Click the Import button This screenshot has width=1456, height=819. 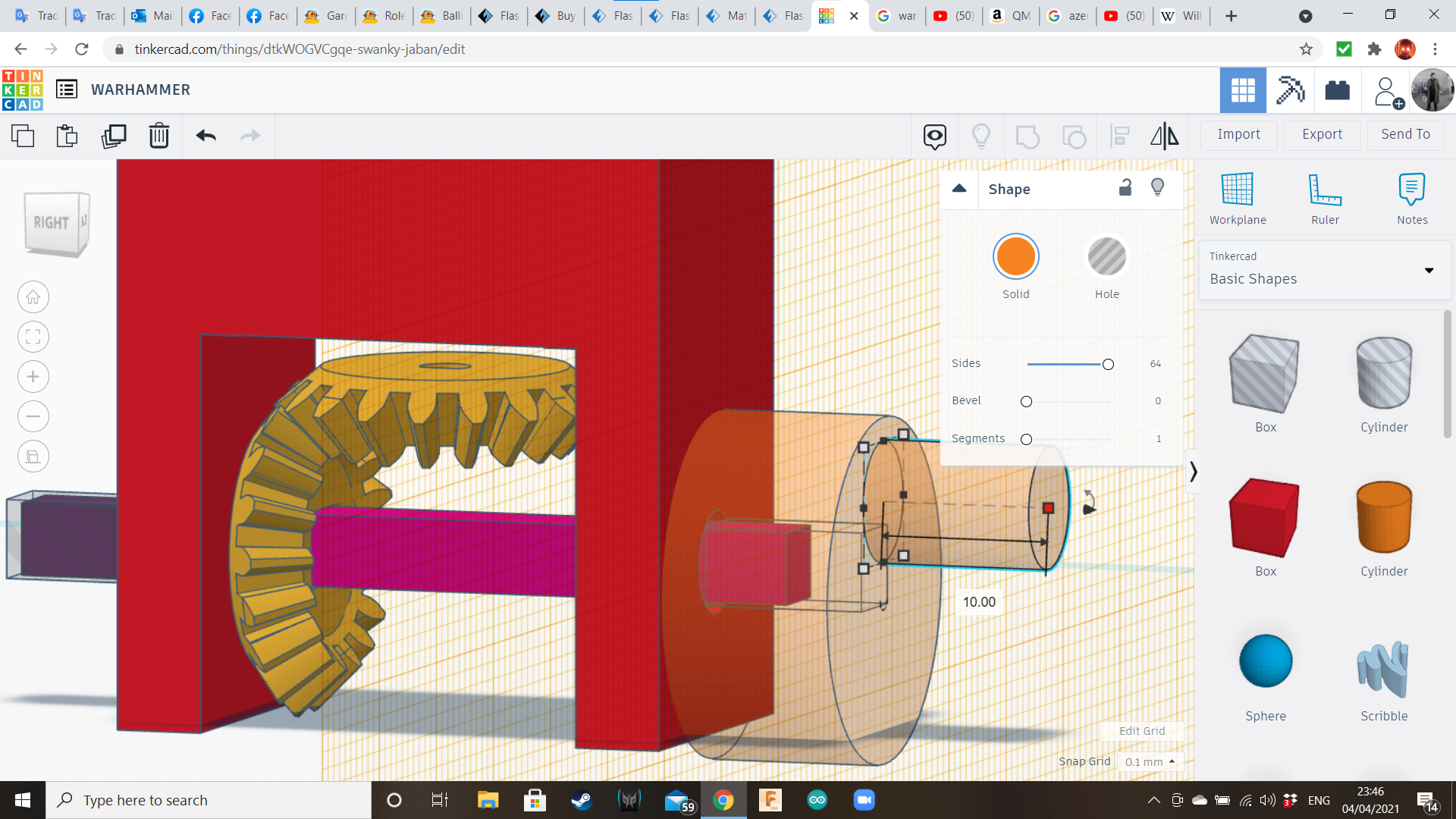[1238, 134]
